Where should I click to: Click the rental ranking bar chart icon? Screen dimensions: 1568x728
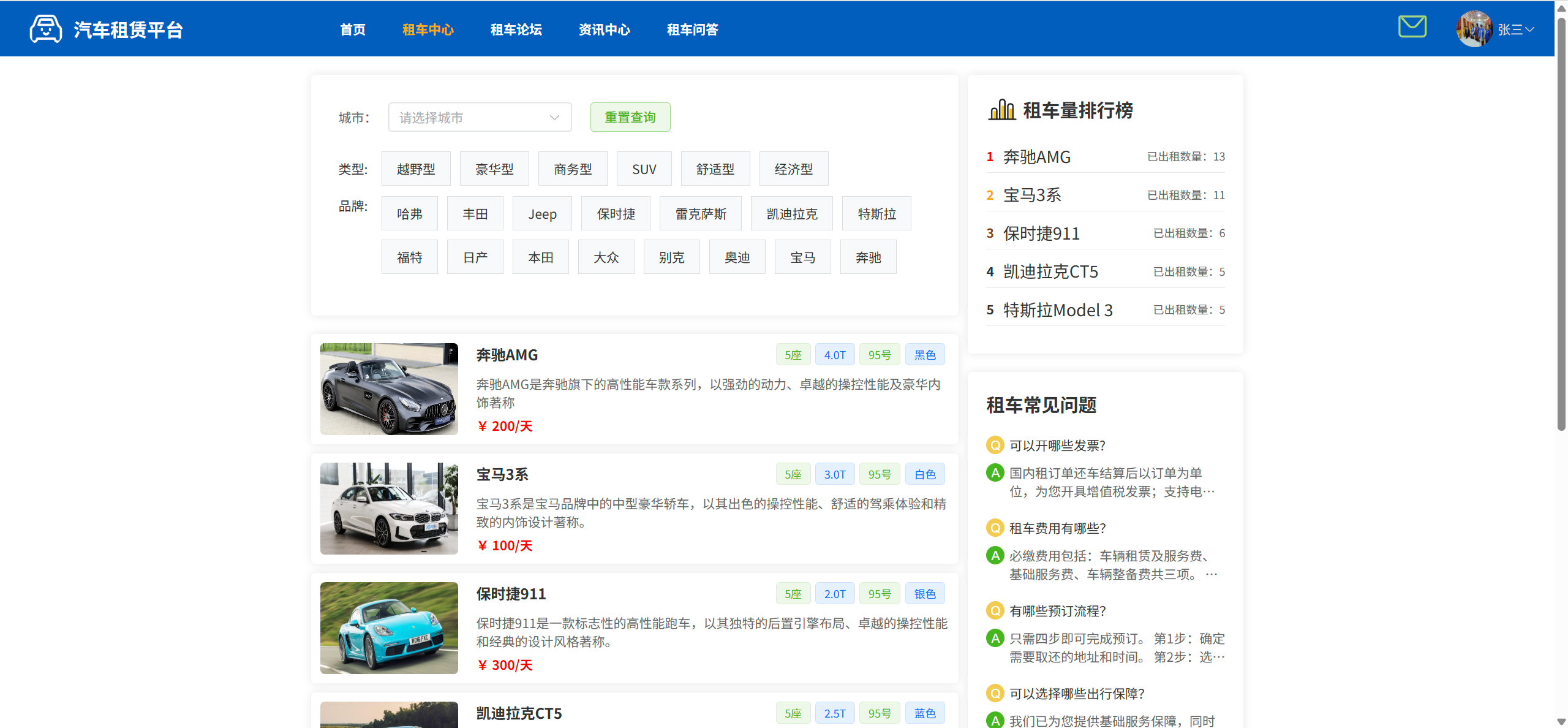(x=1001, y=110)
